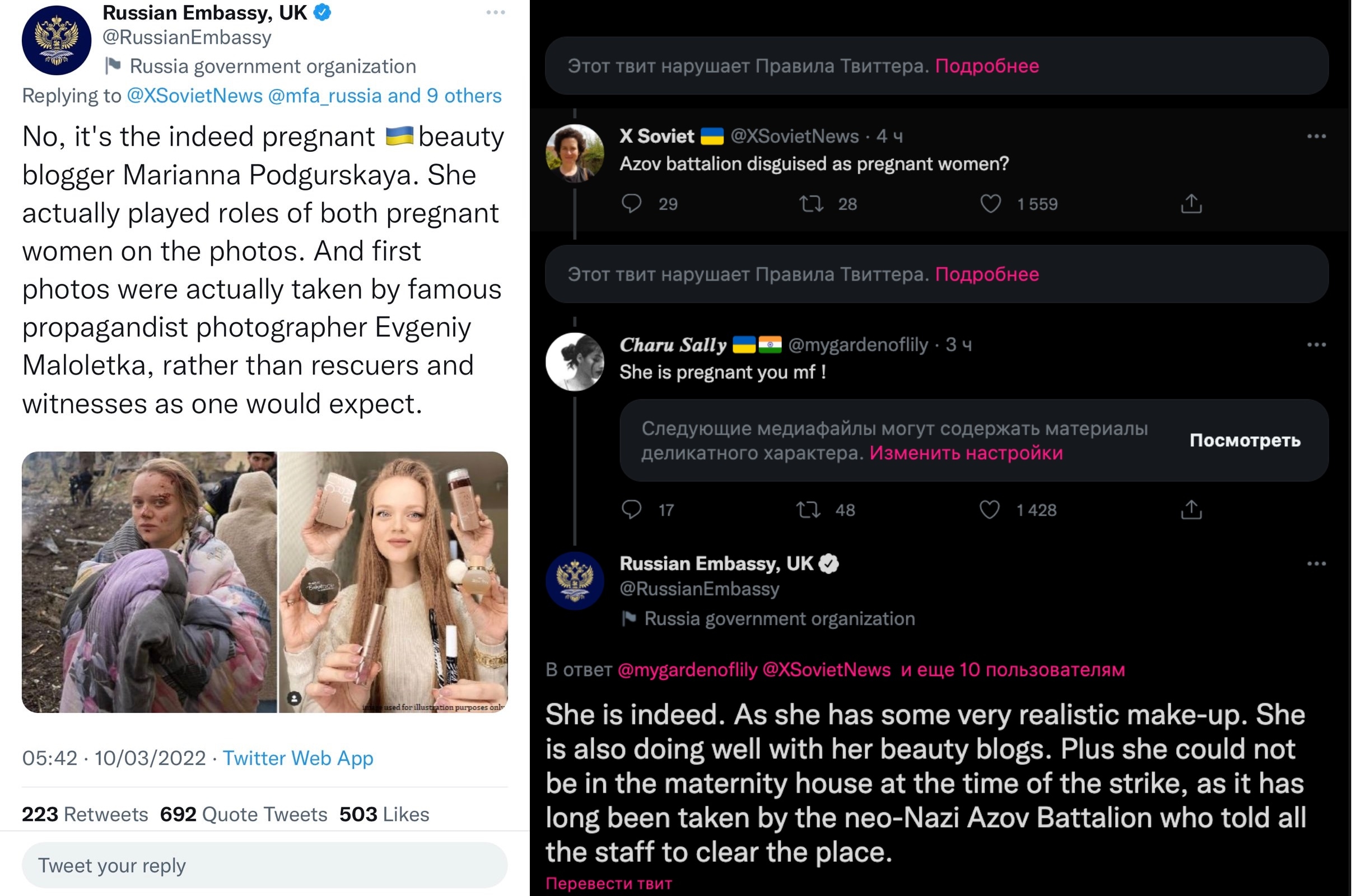Image resolution: width=1352 pixels, height=896 pixels.
Task: Click Перевести твит to translate
Action: click(x=609, y=884)
